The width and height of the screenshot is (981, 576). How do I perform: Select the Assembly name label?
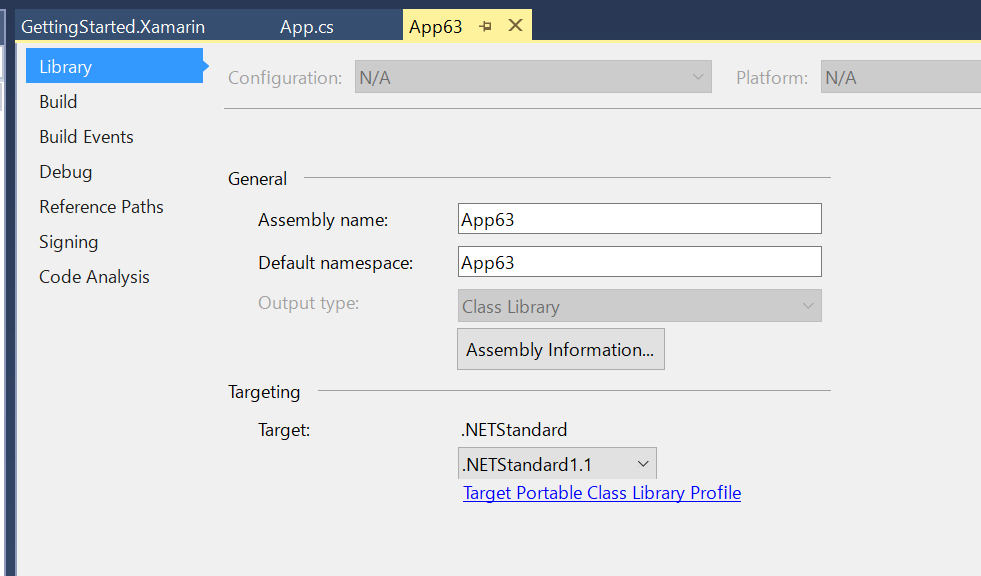323,220
